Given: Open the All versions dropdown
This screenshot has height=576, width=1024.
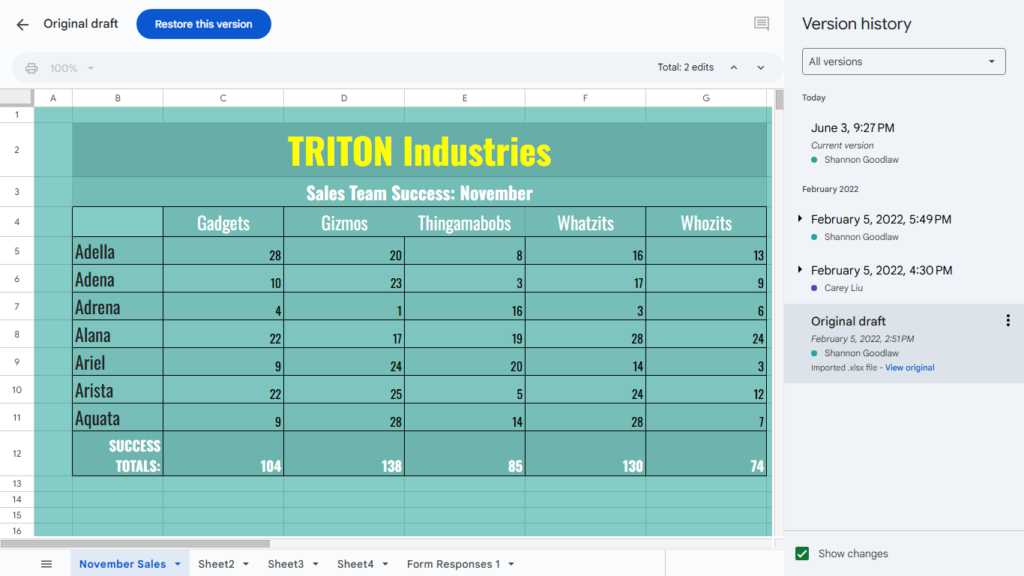Looking at the screenshot, I should click(903, 62).
